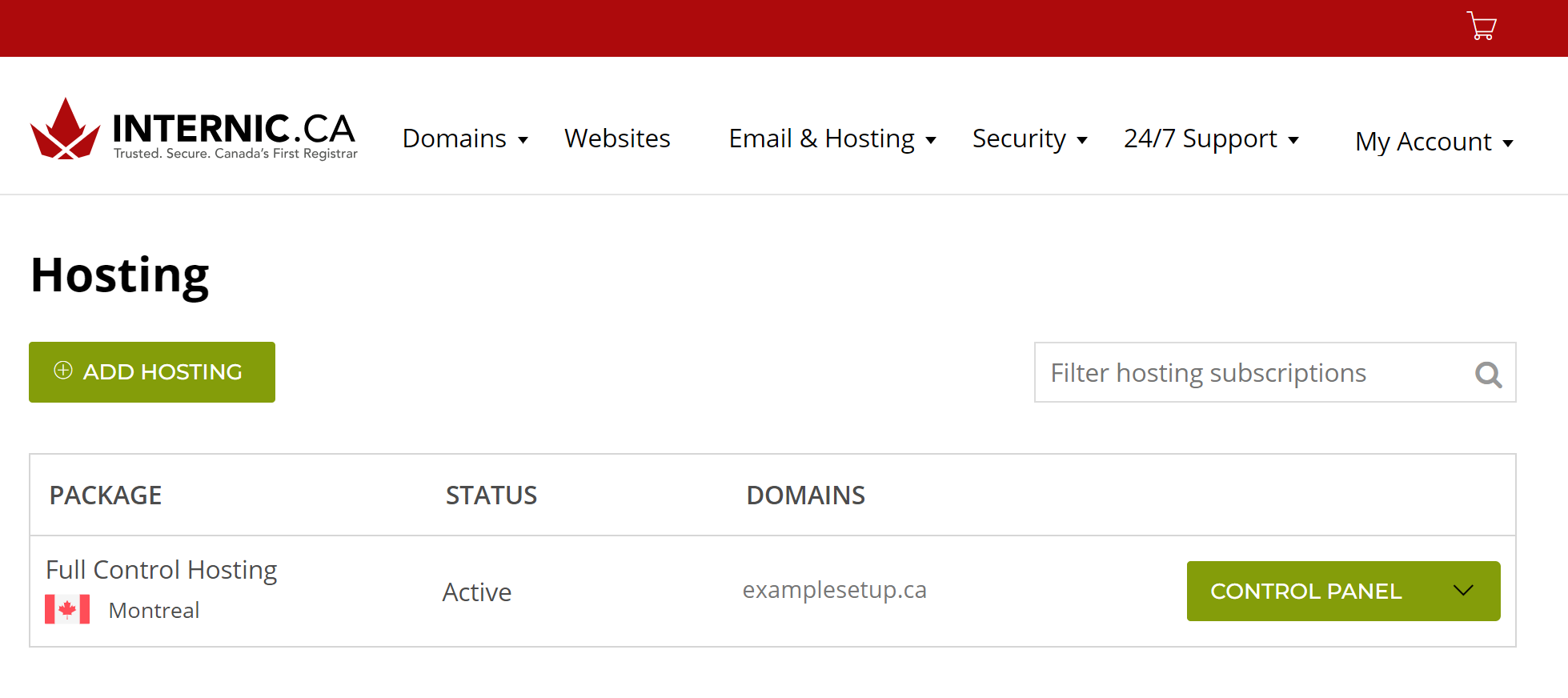Open the shopping cart icon
Viewport: 1568px width, 698px height.
click(x=1482, y=26)
